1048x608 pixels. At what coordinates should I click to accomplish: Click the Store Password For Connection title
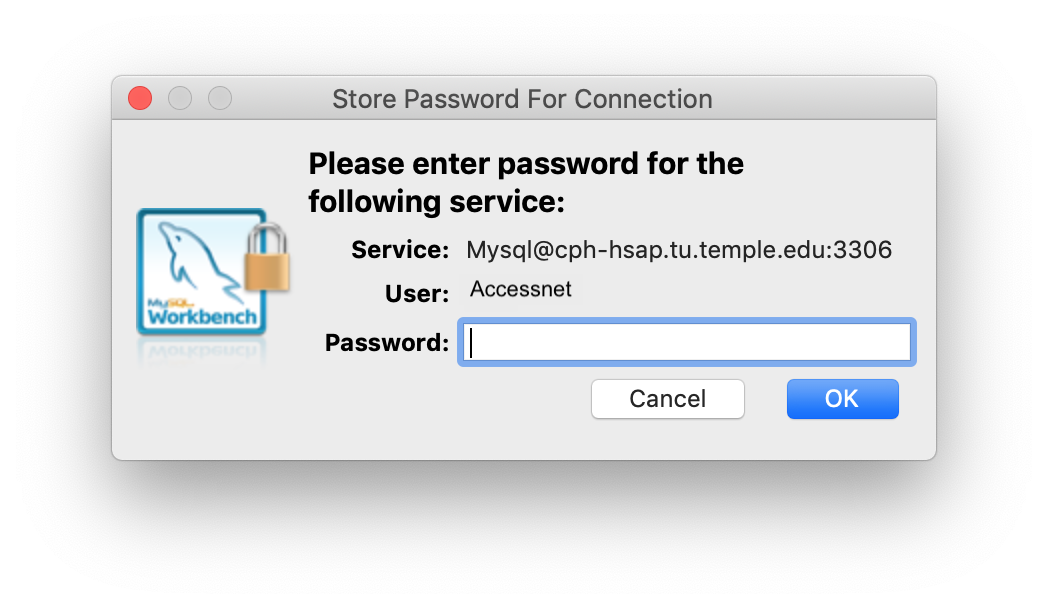523,99
